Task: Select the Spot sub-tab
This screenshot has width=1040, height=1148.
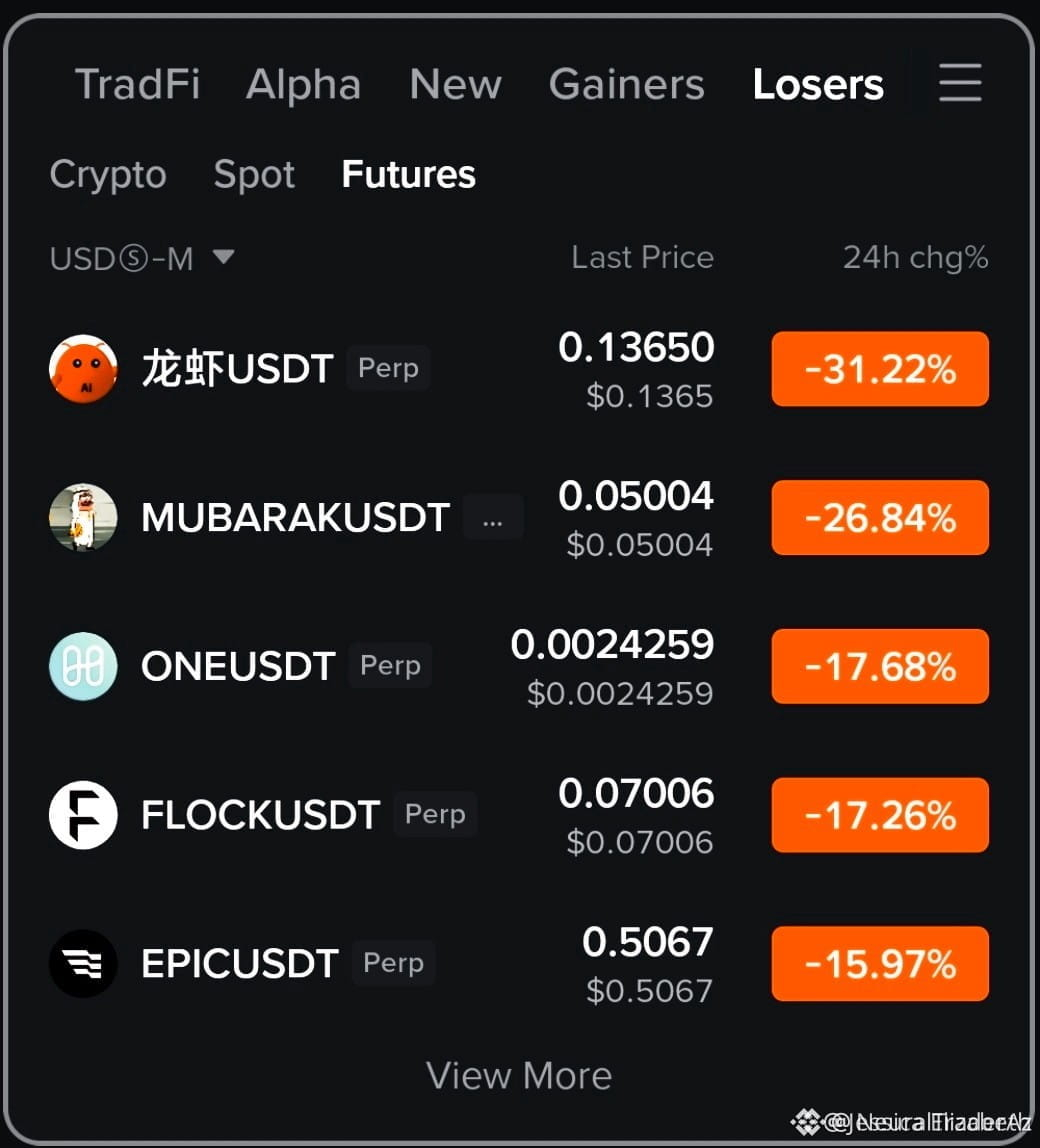Action: click(x=254, y=175)
